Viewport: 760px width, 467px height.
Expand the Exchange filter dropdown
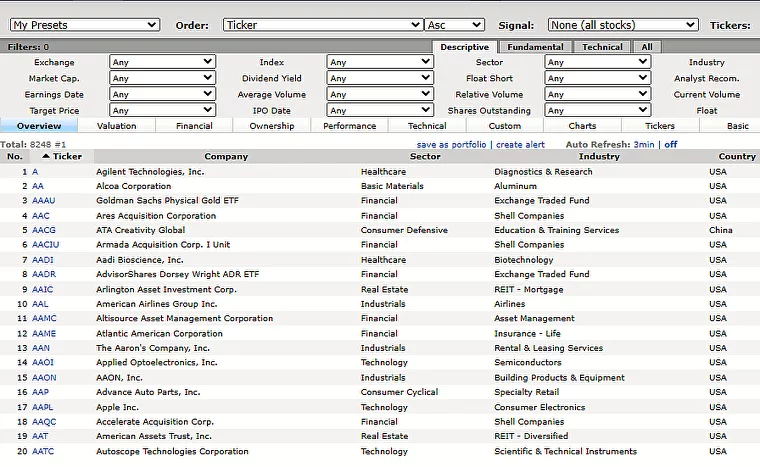(x=162, y=62)
